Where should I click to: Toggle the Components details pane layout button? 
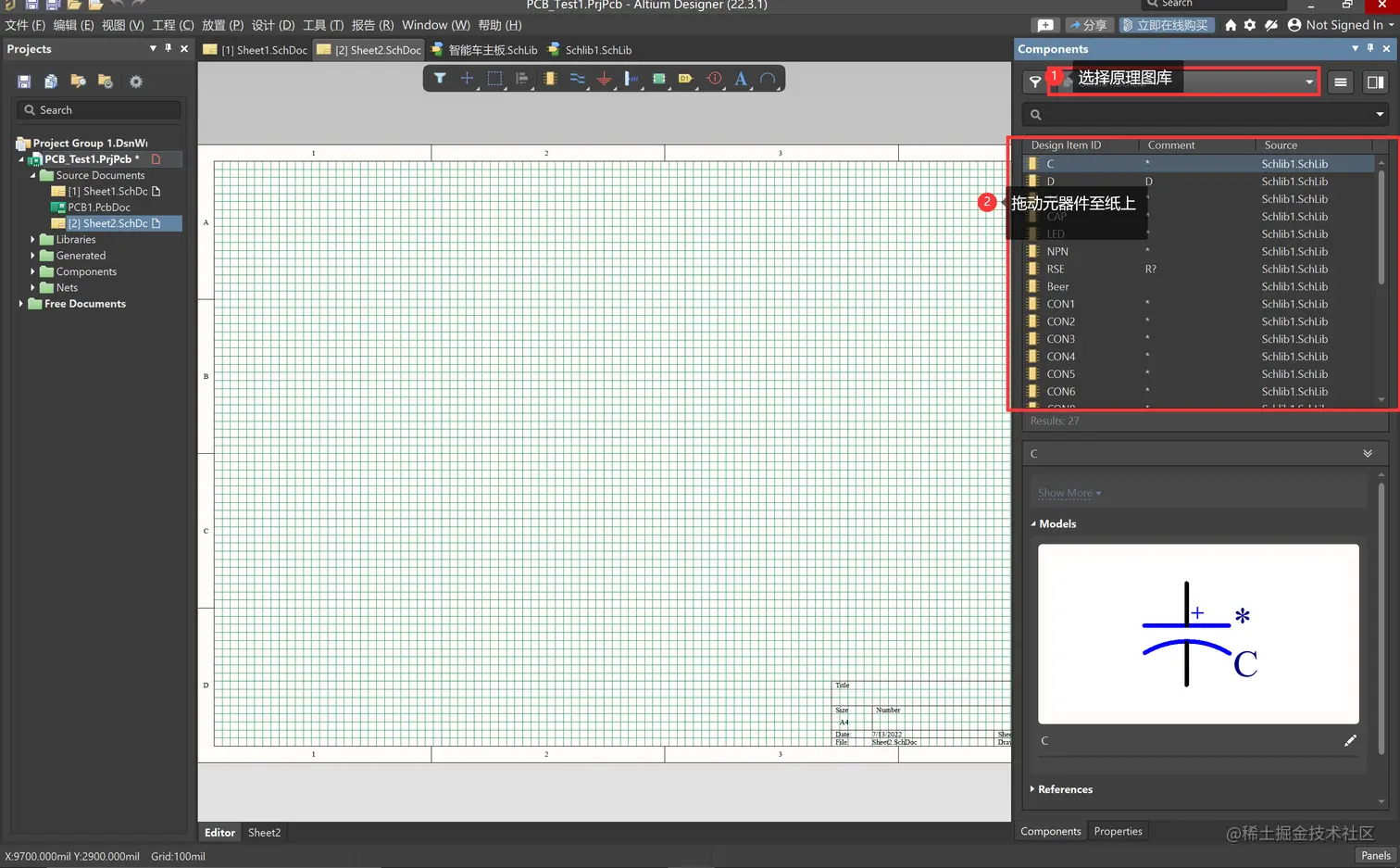1376,82
